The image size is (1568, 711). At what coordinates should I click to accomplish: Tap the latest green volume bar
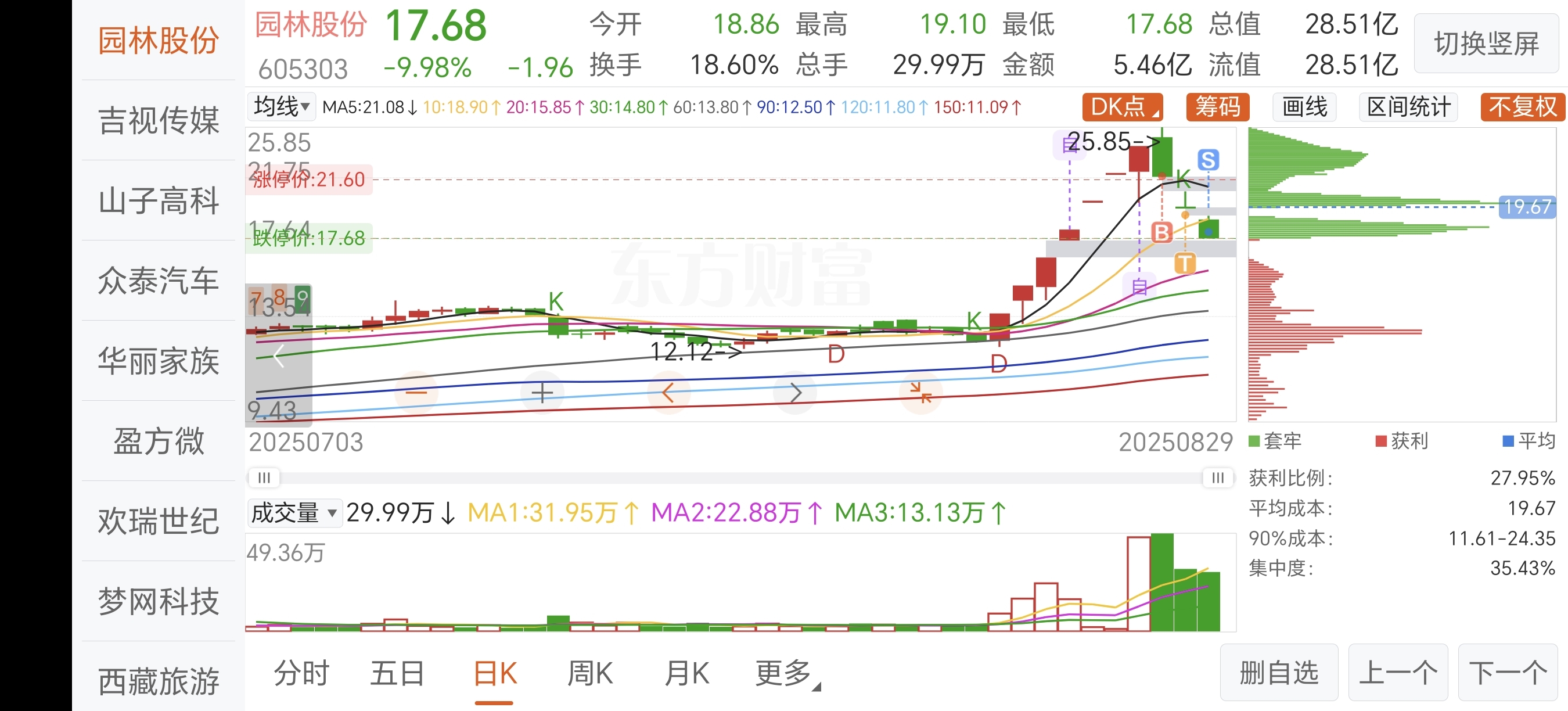[x=1209, y=601]
